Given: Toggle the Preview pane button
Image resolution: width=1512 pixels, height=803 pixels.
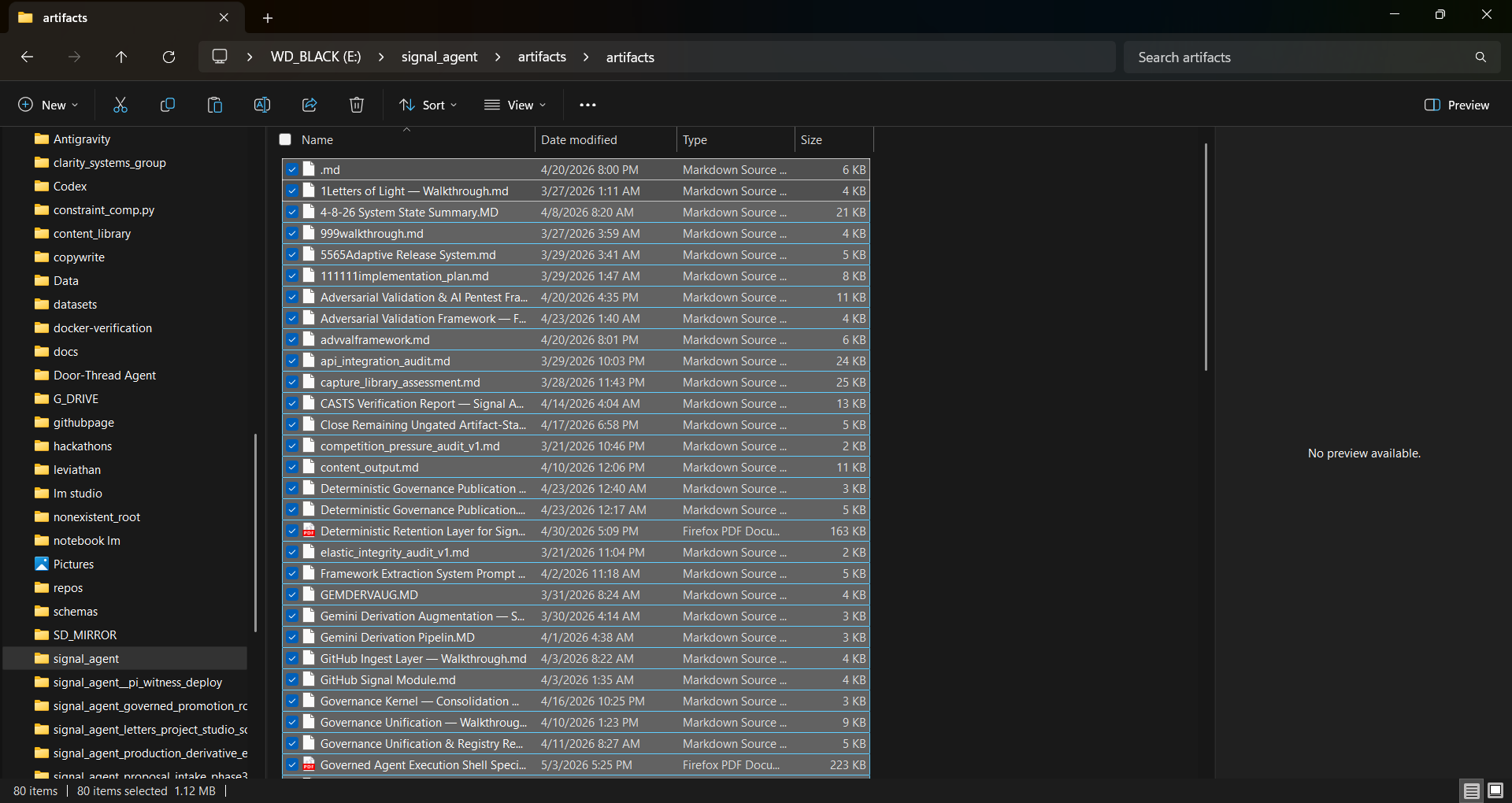Looking at the screenshot, I should click(x=1457, y=105).
